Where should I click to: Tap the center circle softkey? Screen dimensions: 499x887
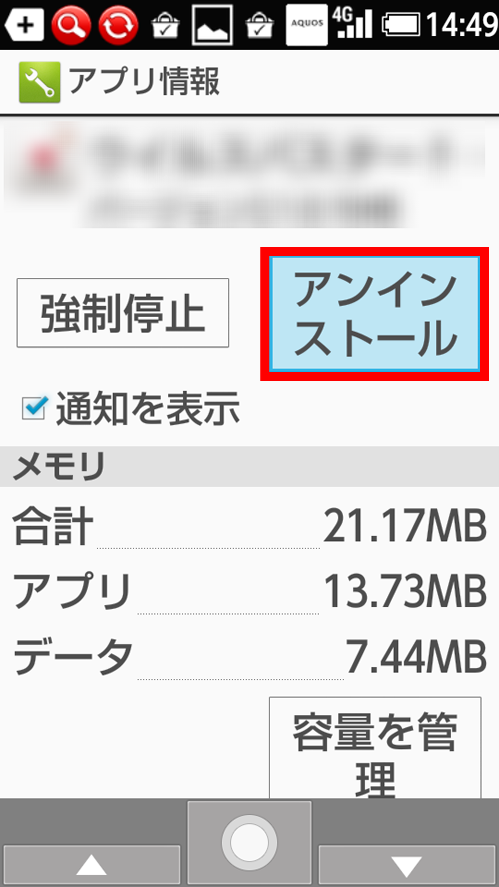[250, 842]
